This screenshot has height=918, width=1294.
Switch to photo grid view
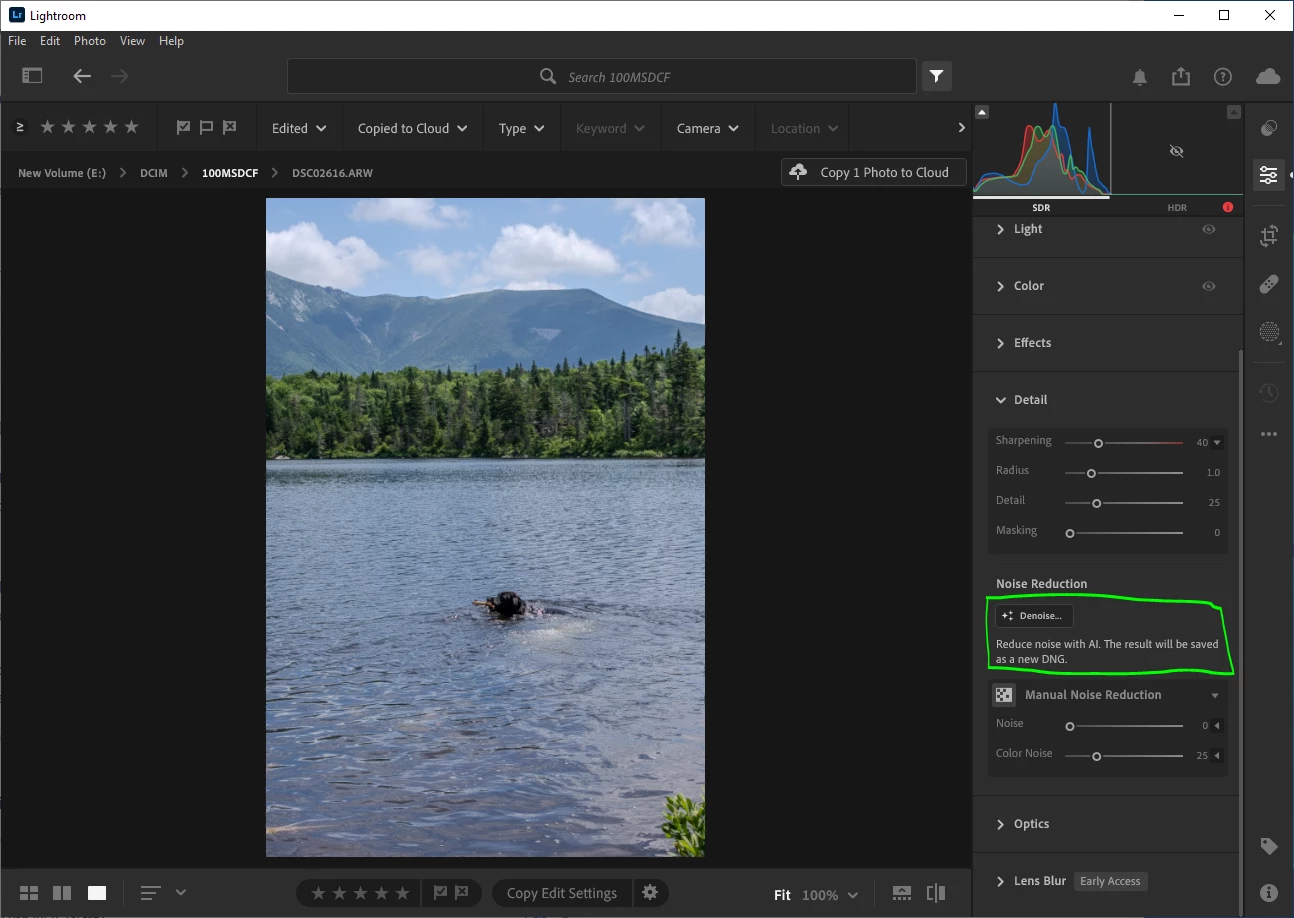tap(29, 893)
